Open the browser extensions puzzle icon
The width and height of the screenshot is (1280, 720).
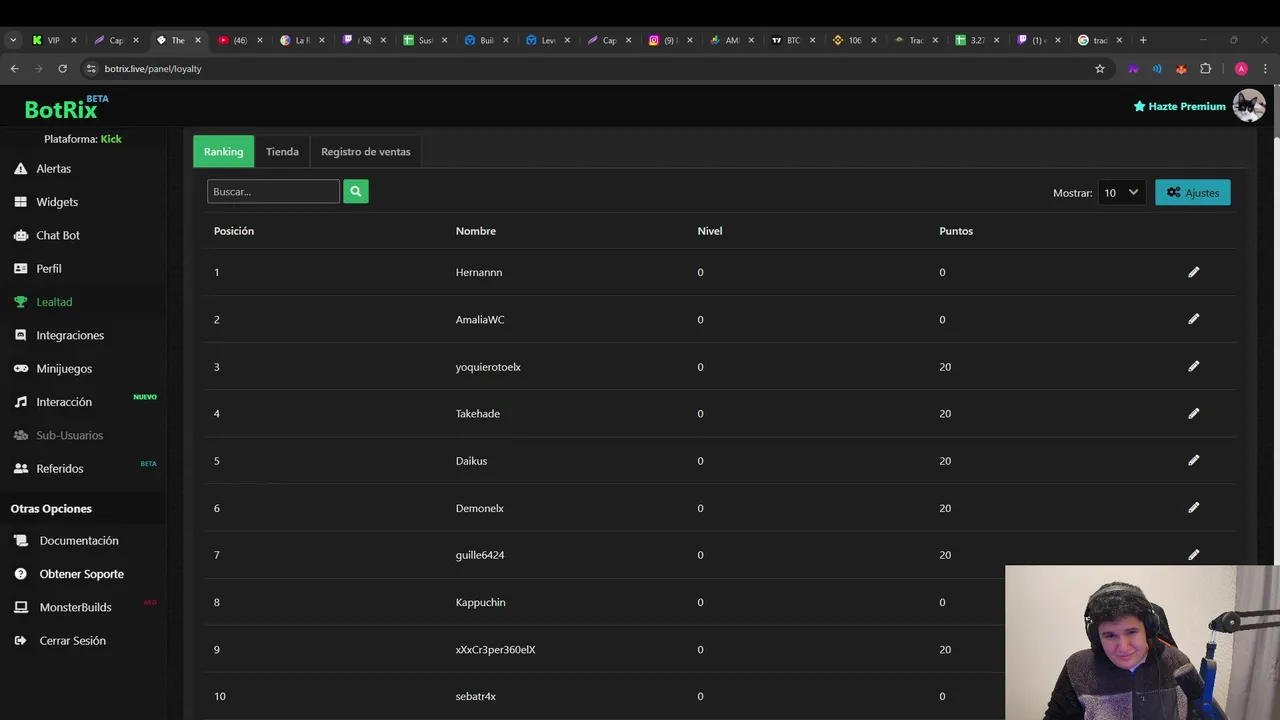click(x=1205, y=69)
